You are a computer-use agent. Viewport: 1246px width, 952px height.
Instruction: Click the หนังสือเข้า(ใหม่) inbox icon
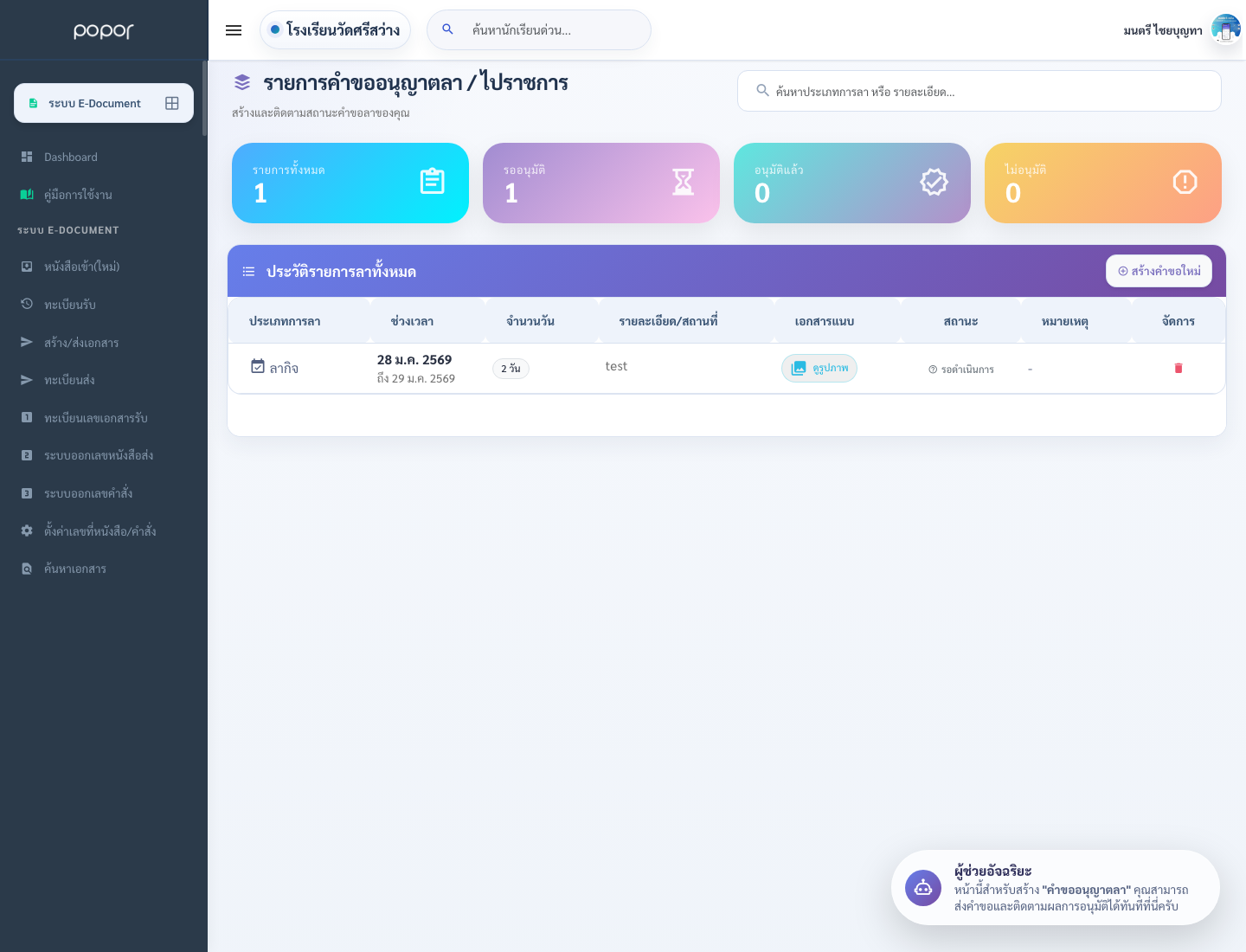[x=27, y=267]
